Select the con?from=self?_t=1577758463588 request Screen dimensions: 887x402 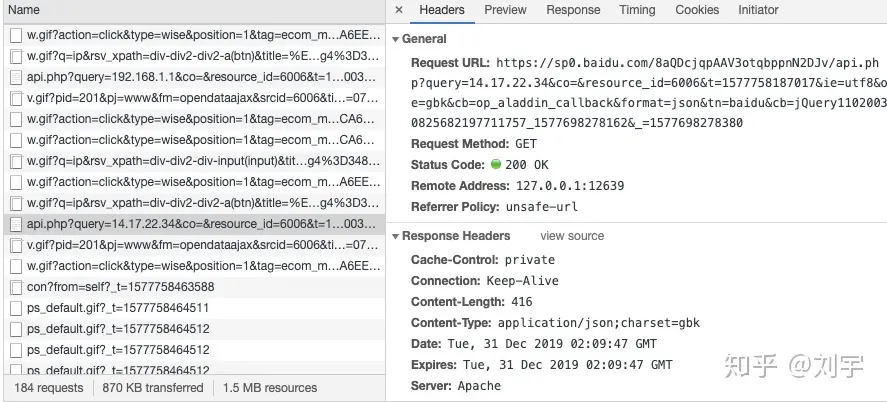click(194, 287)
